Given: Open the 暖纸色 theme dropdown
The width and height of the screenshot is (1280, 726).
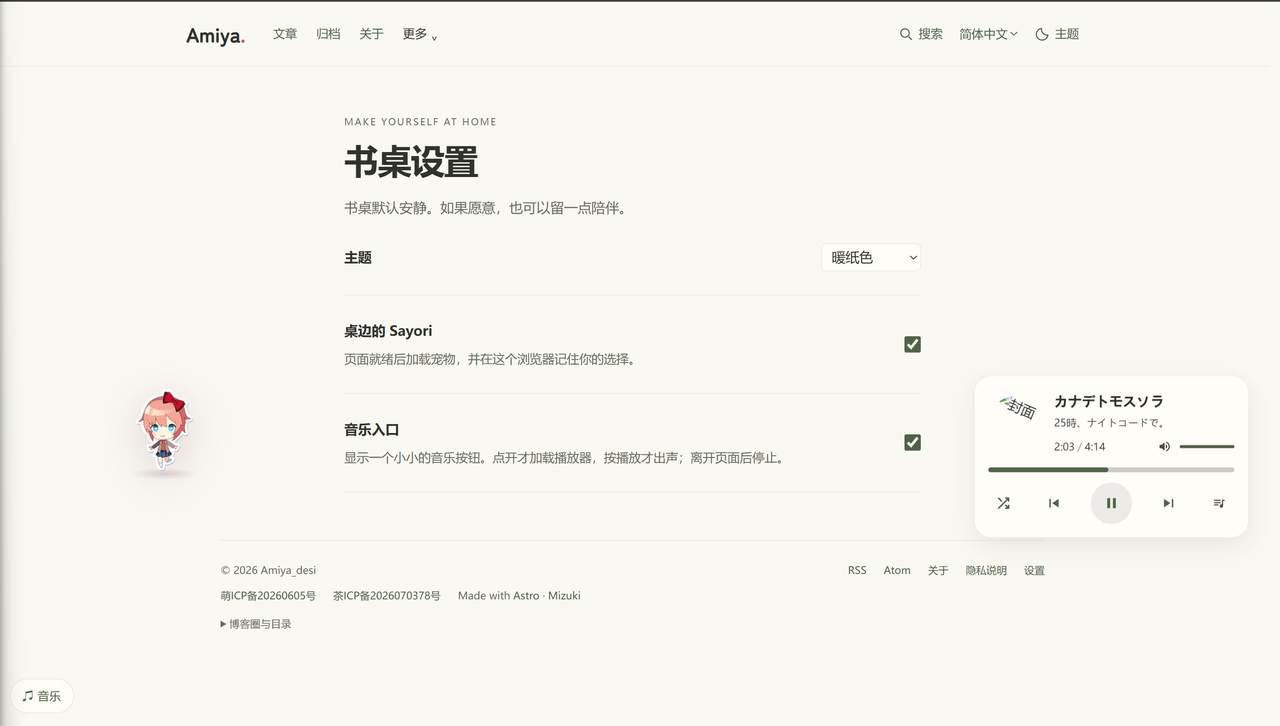Looking at the screenshot, I should 871,258.
